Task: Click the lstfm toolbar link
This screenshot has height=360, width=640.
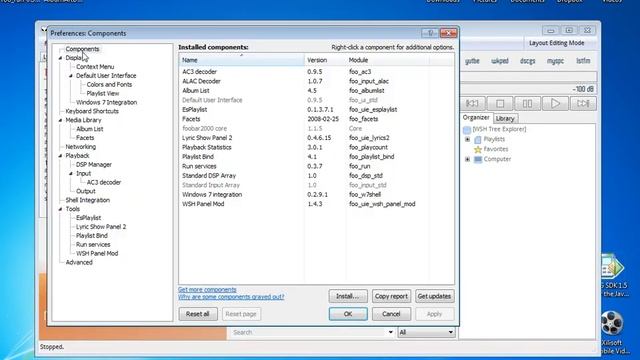Action: [583, 61]
